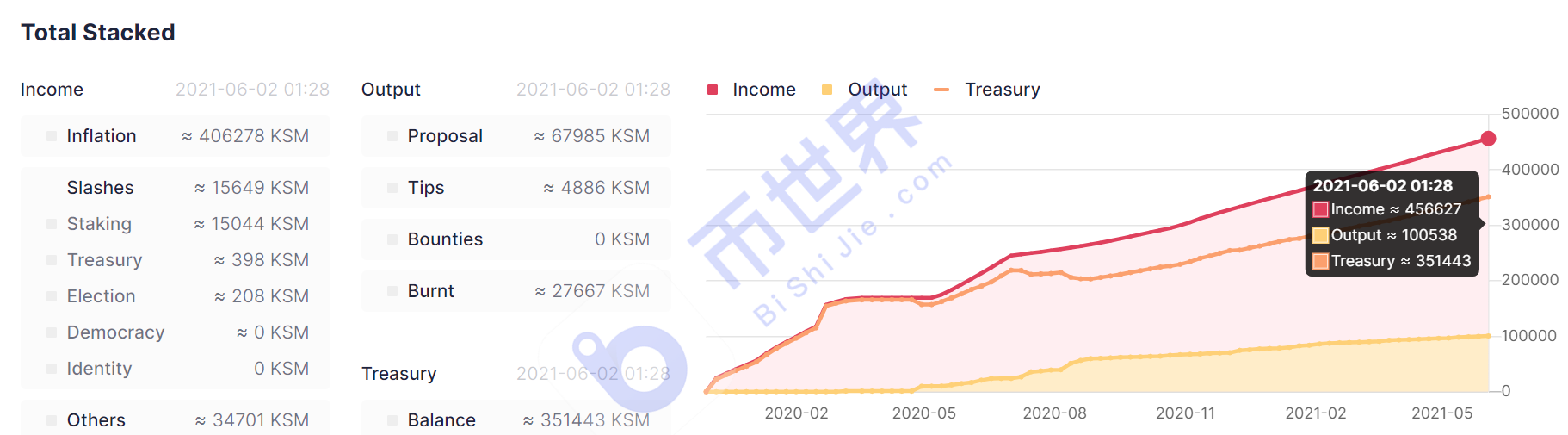
Task: Click the small square beside Burnt
Action: click(x=392, y=291)
